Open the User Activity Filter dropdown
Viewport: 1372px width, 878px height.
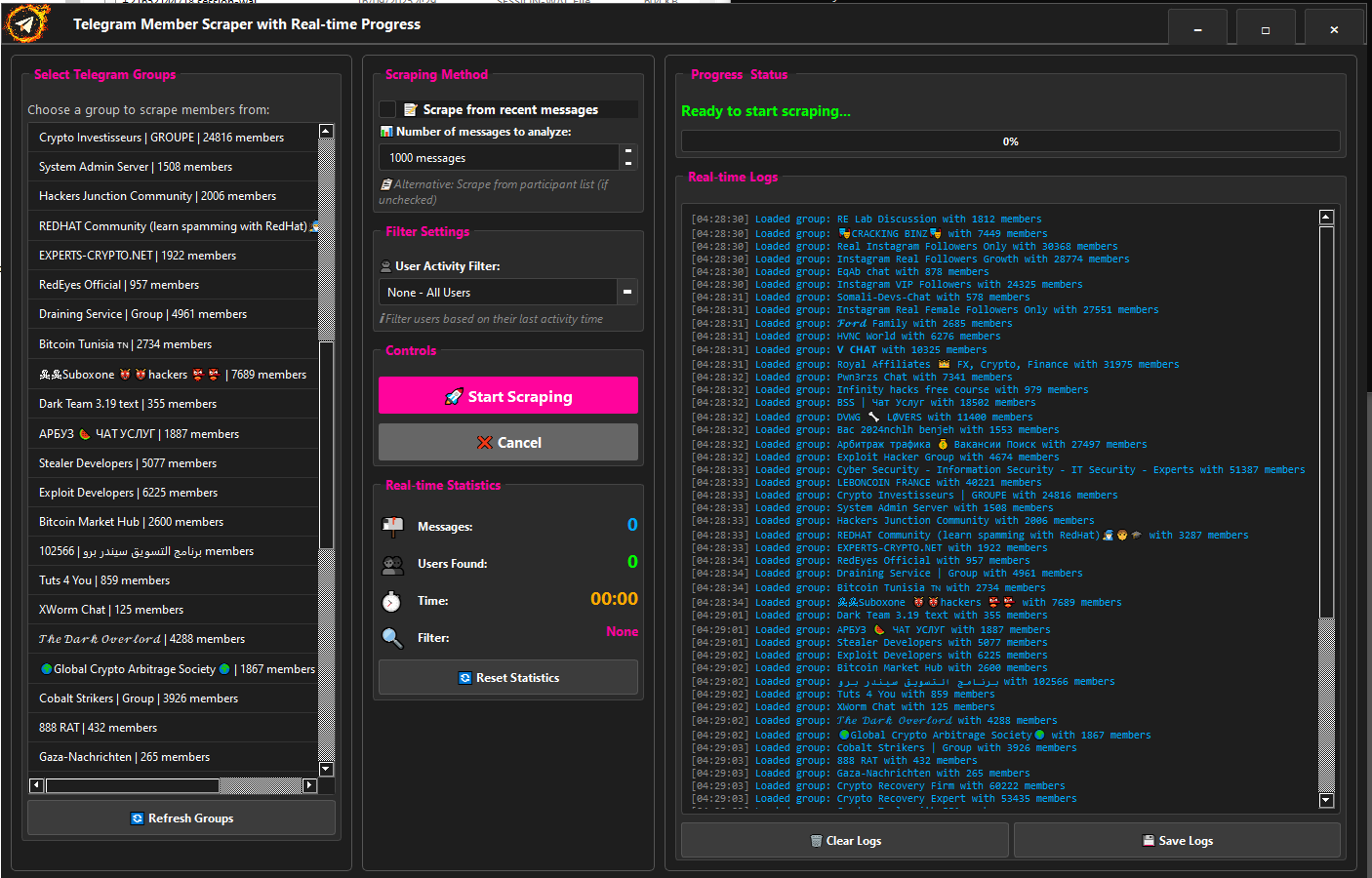tap(507, 292)
